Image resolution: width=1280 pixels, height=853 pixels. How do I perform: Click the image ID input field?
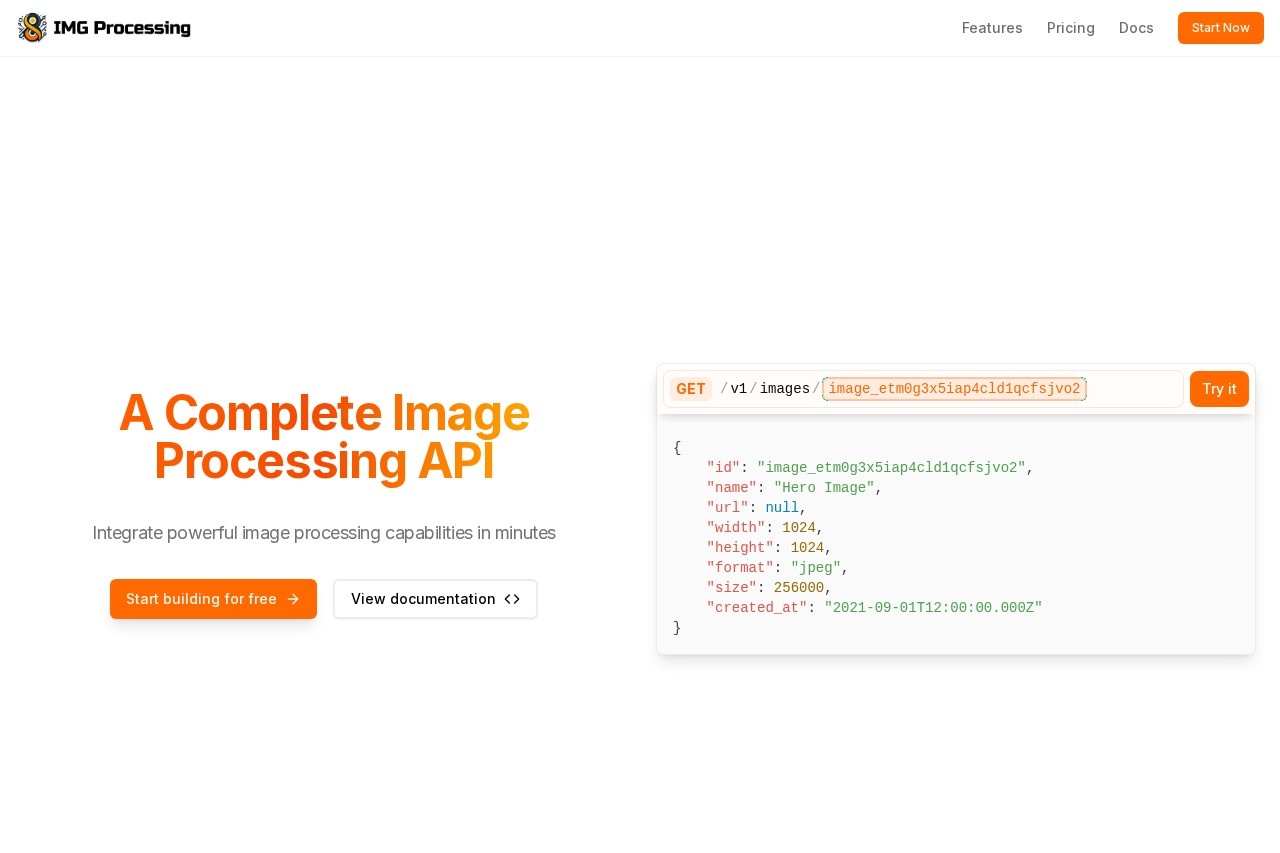coord(953,389)
